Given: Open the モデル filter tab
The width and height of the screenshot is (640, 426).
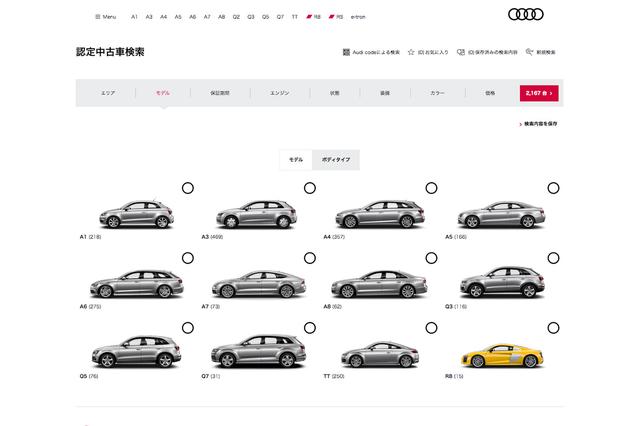Looking at the screenshot, I should (x=163, y=93).
